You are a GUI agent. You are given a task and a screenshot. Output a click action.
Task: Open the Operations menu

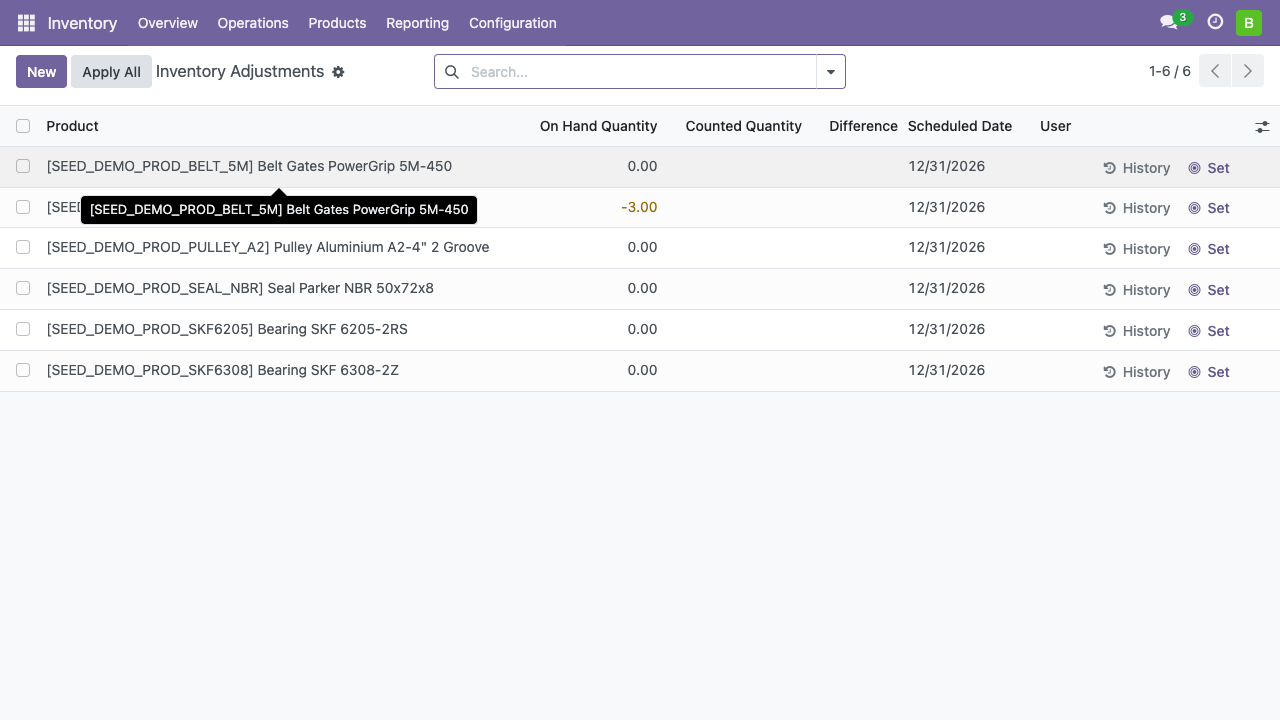tap(253, 23)
